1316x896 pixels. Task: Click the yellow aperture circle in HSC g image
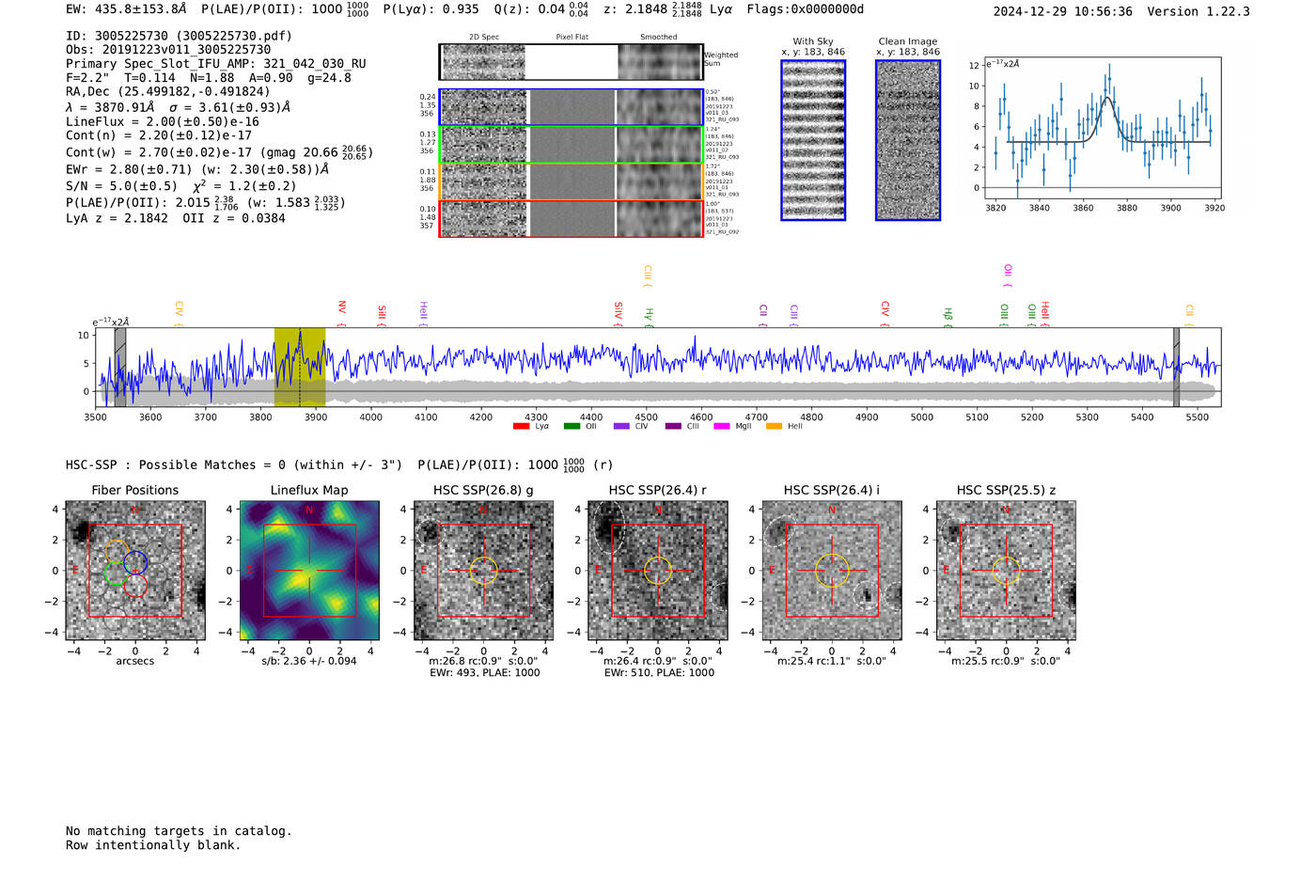483,571
